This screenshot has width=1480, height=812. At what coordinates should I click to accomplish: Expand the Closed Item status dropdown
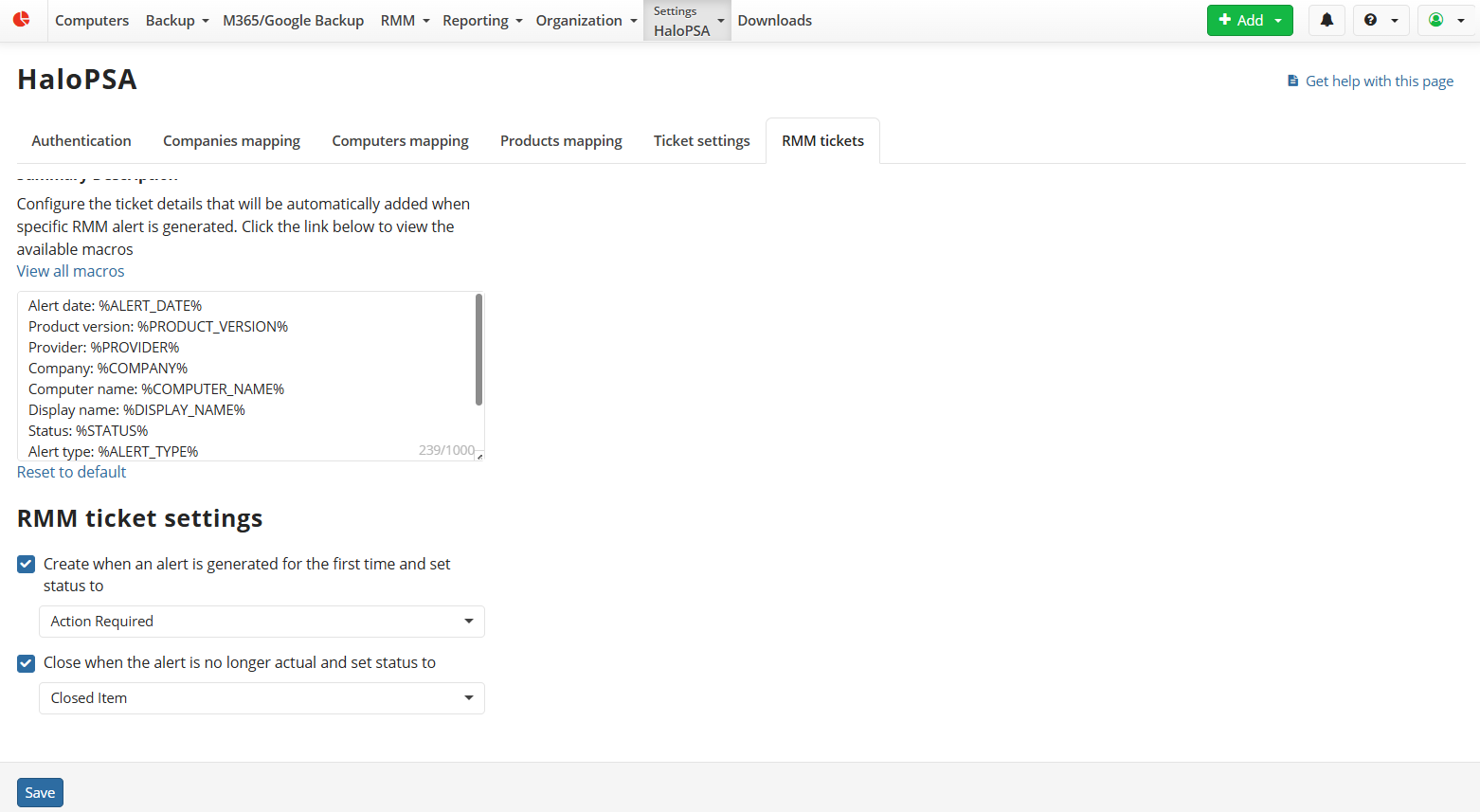pos(262,698)
